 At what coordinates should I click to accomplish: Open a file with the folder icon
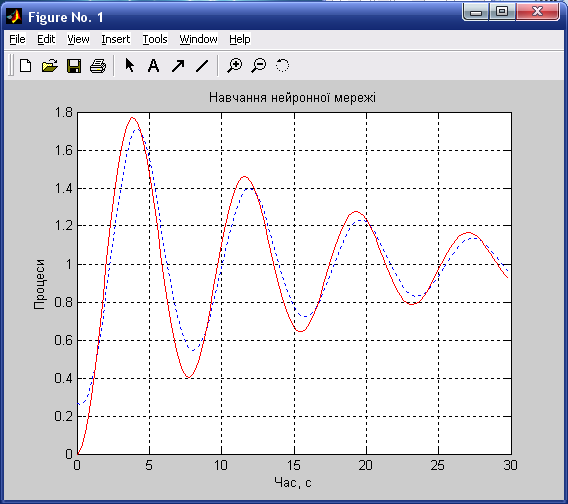click(x=50, y=66)
